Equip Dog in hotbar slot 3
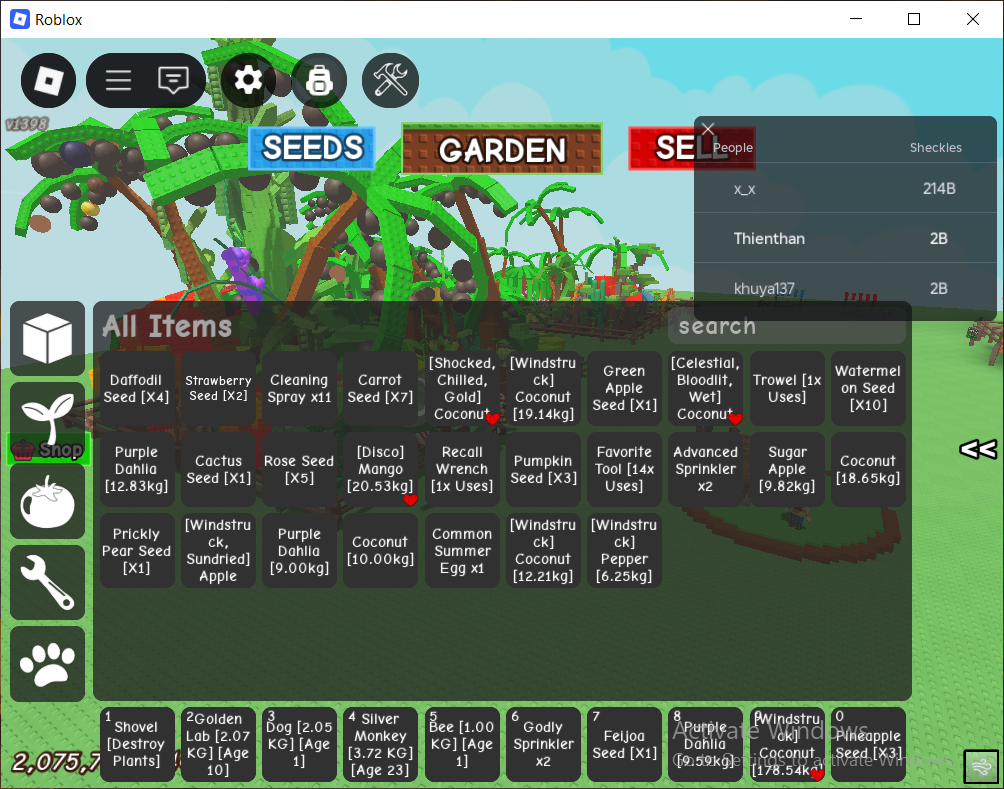The image size is (1004, 789). 299,744
